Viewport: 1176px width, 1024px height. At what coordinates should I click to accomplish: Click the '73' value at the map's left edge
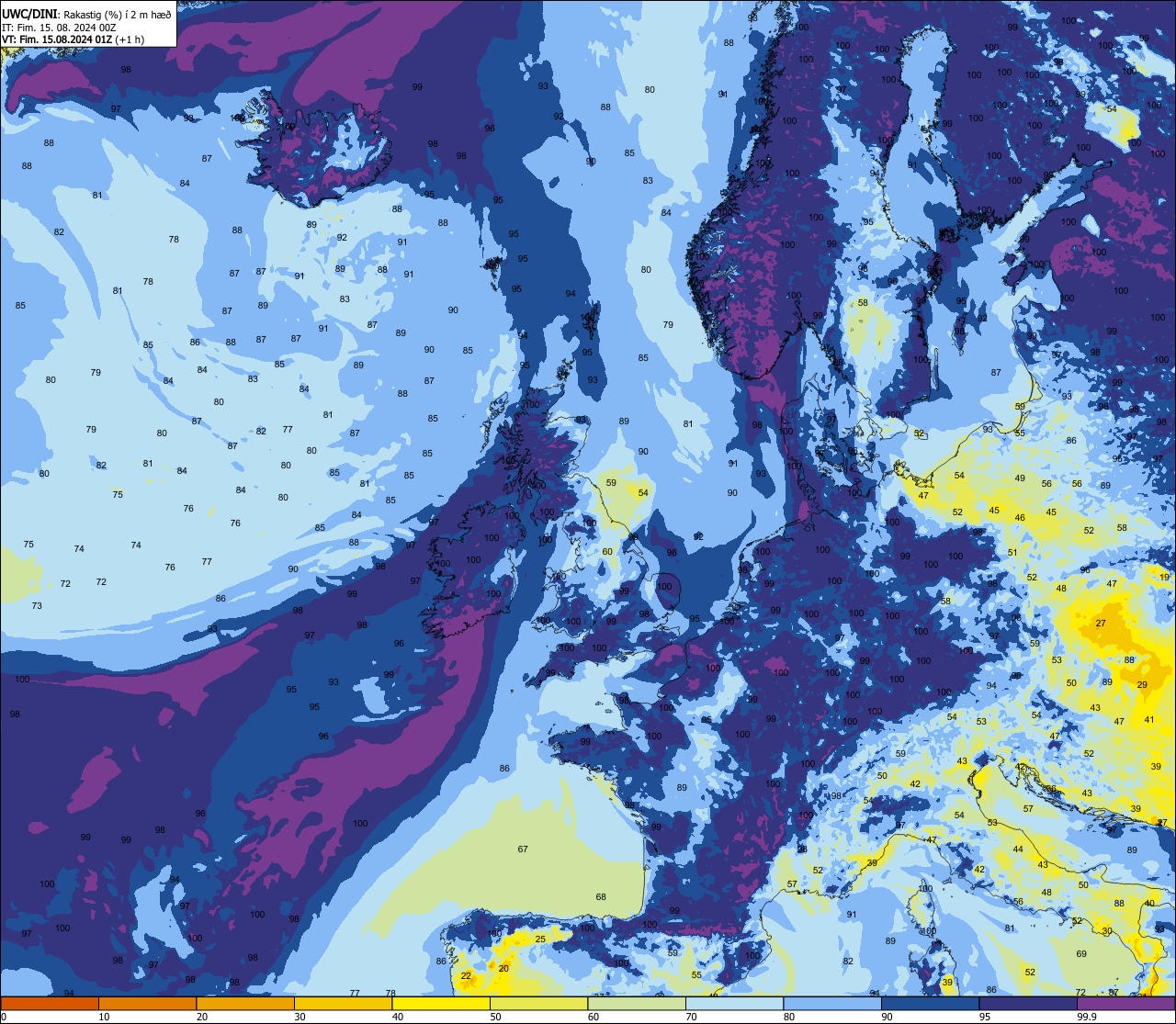pyautogui.click(x=37, y=605)
